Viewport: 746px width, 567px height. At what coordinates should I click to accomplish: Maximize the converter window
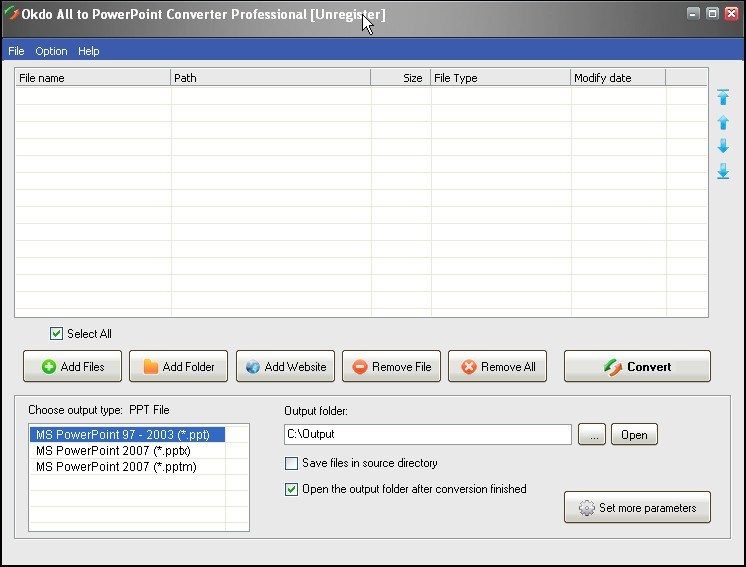[x=712, y=13]
